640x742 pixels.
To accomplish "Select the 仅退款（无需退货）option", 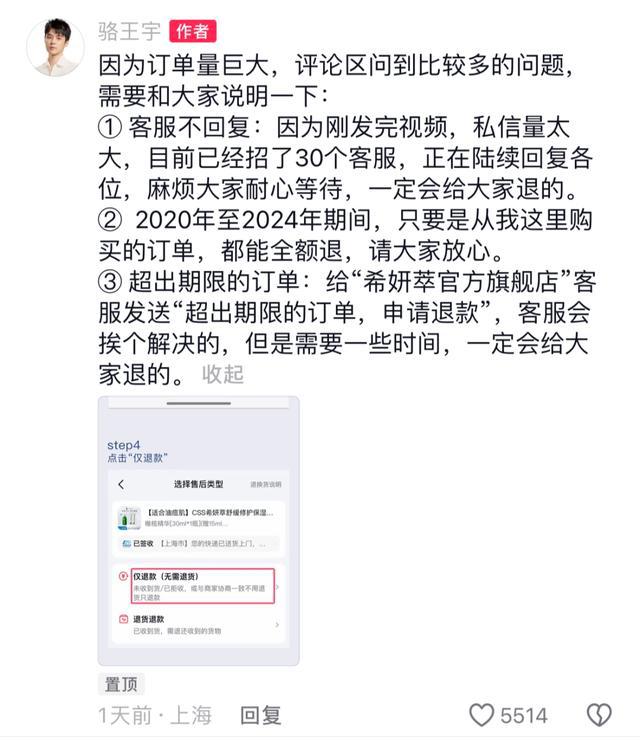I will point(203,586).
